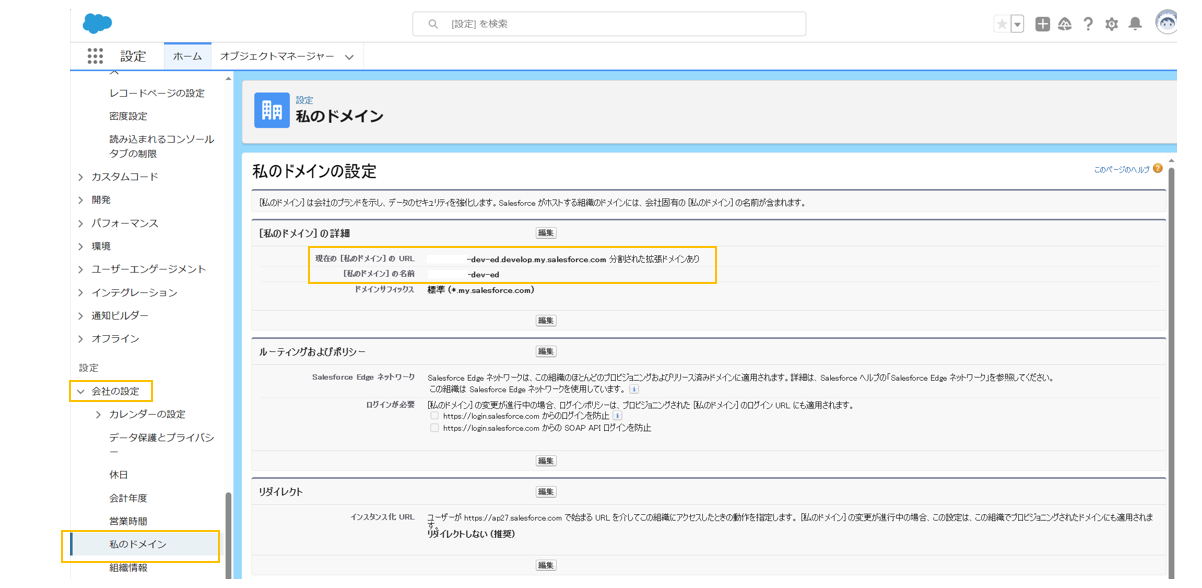Viewport: 1202px width, 588px height.
Task: Open 密度設定 in sidebar
Action: pos(128,116)
